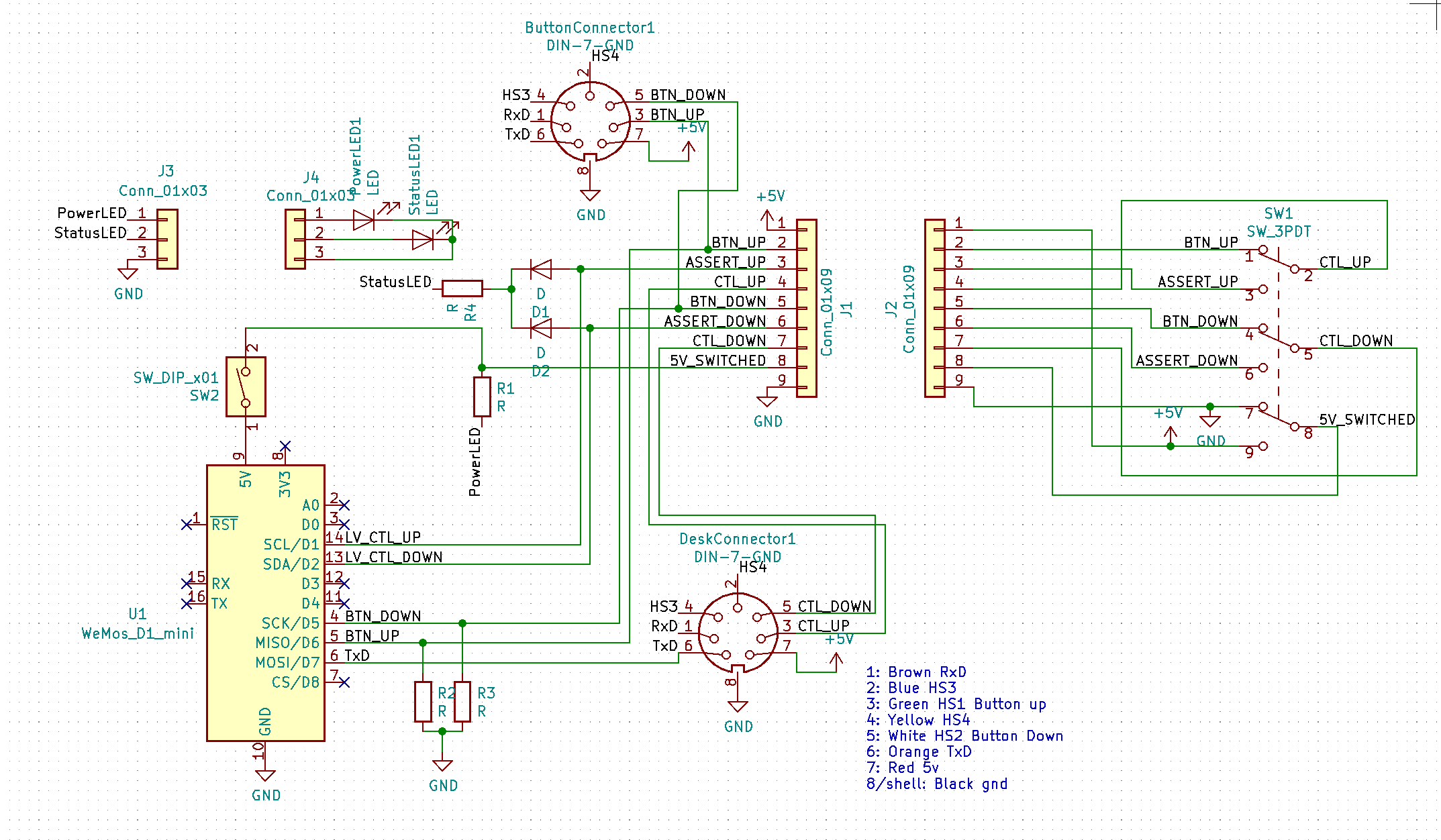Click the vertical 'PowerLED' label below R1
1441x840 pixels.
475,462
